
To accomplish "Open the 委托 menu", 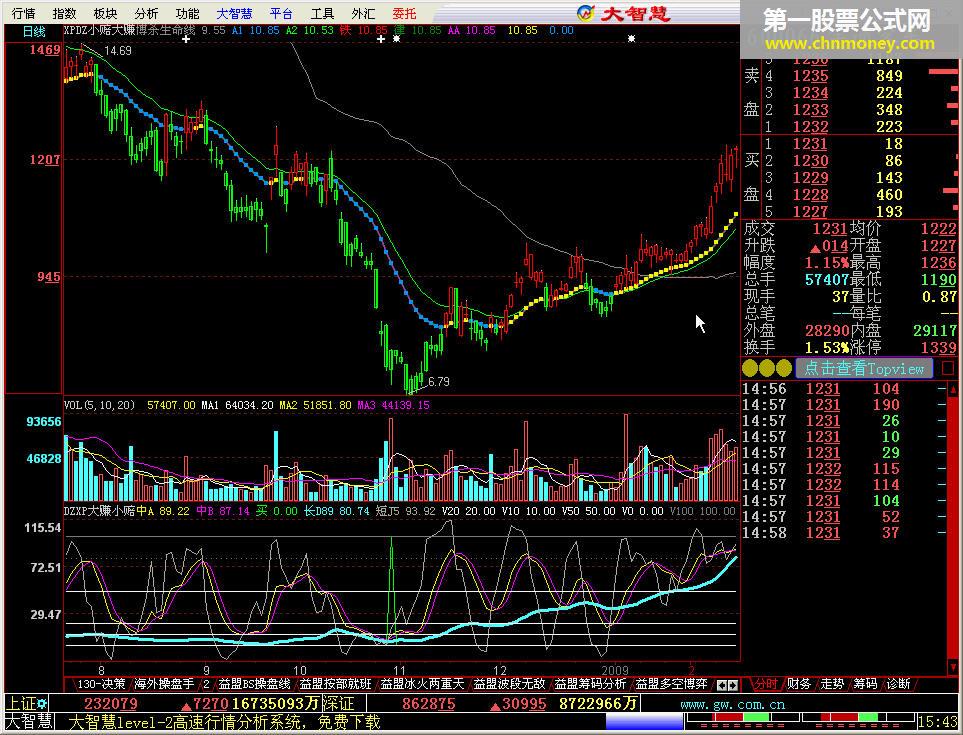I will point(404,13).
